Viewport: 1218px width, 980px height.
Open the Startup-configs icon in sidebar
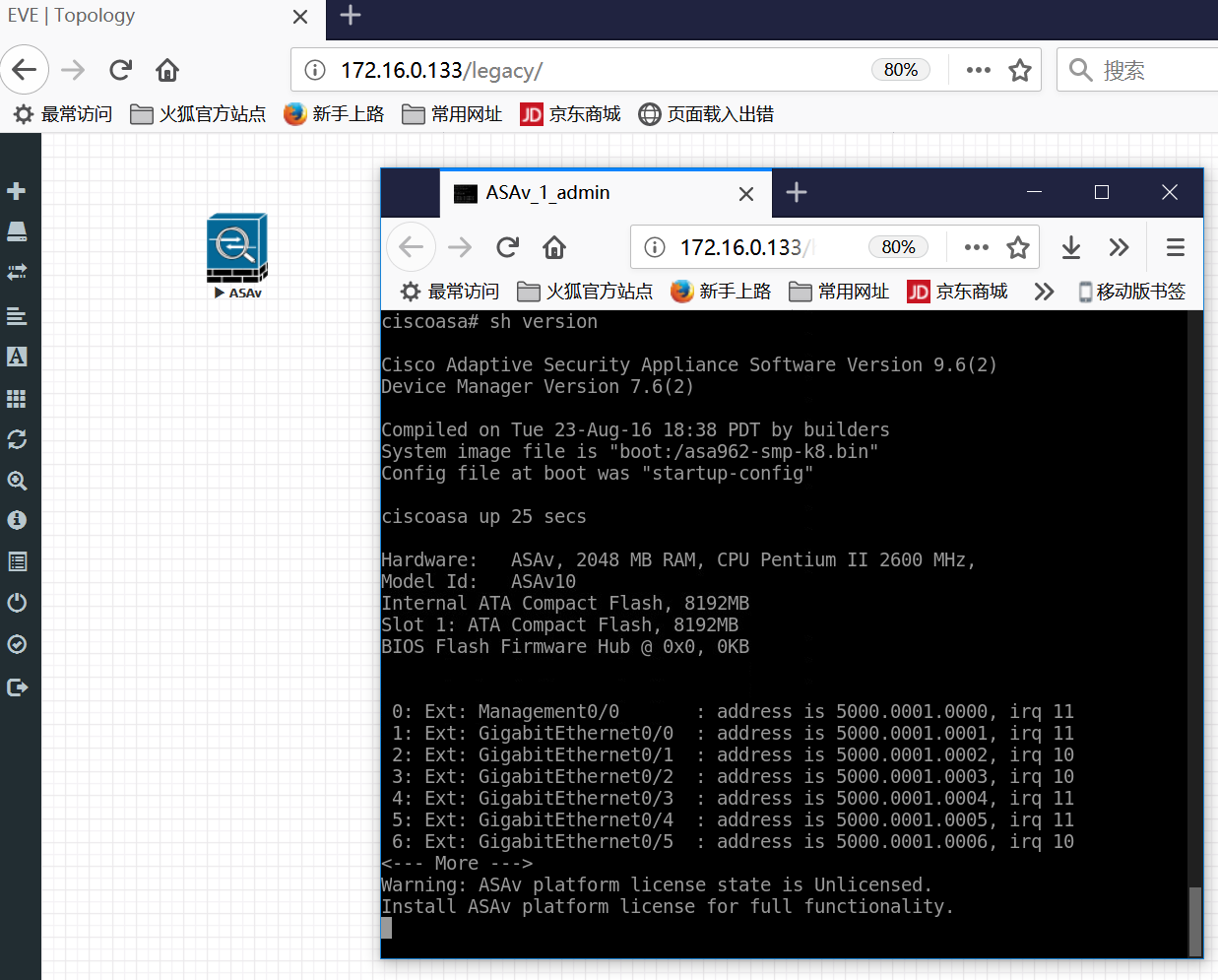(x=16, y=316)
